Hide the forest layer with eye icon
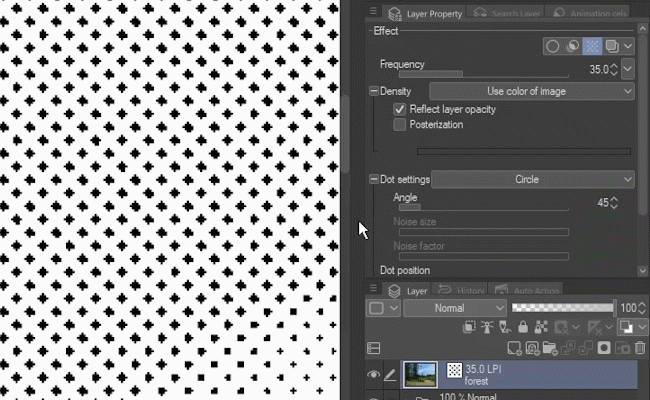 coord(373,375)
